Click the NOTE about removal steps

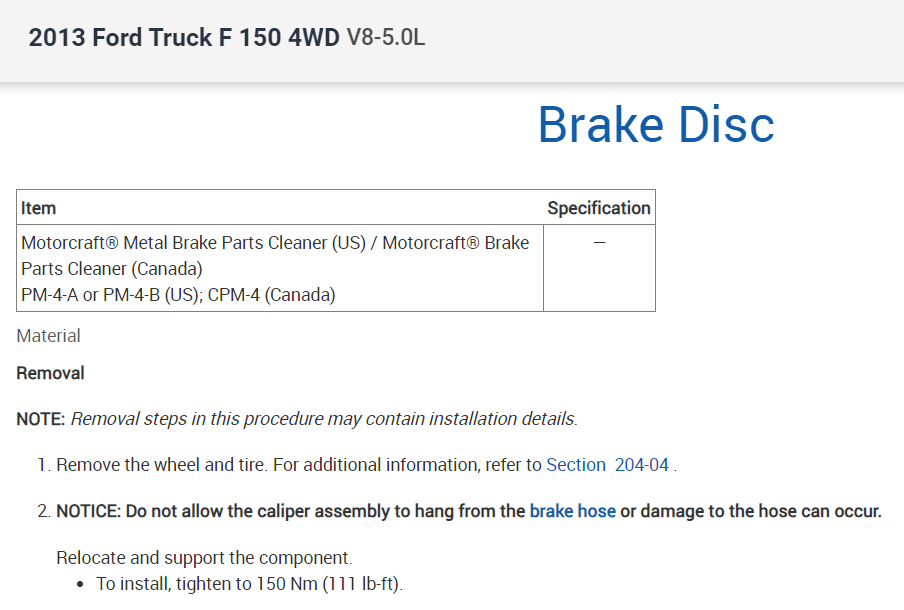click(297, 419)
